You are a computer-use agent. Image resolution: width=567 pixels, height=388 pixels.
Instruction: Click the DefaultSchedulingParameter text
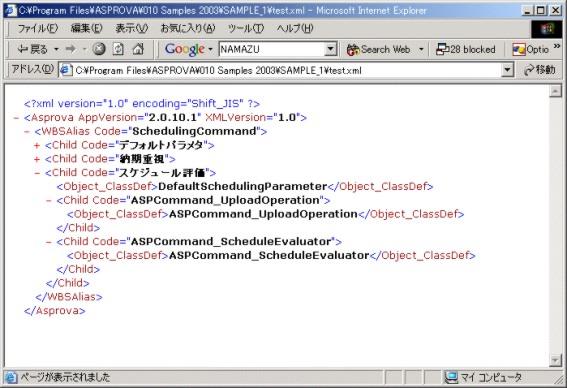click(243, 187)
